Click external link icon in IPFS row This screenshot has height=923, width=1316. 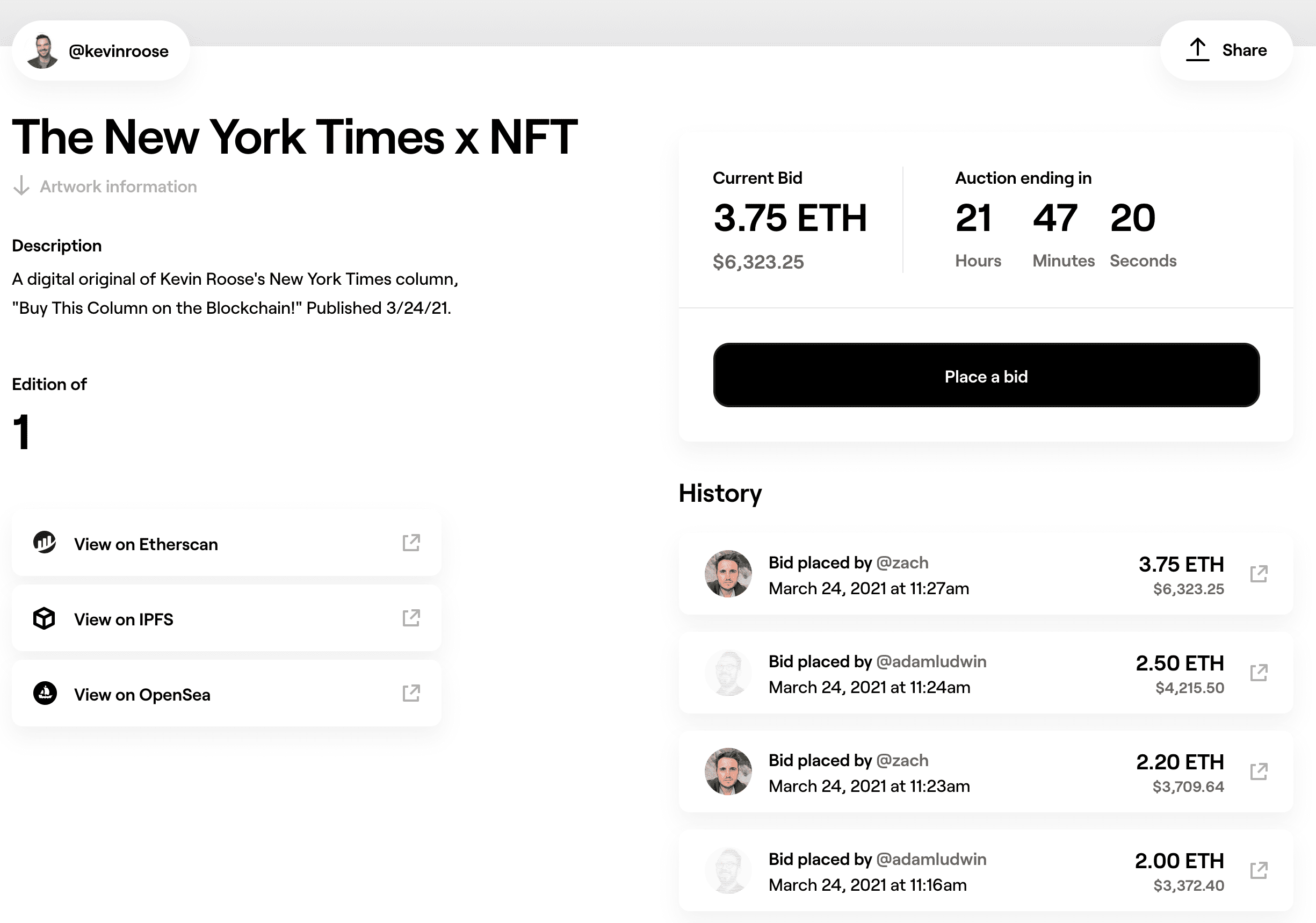click(411, 617)
